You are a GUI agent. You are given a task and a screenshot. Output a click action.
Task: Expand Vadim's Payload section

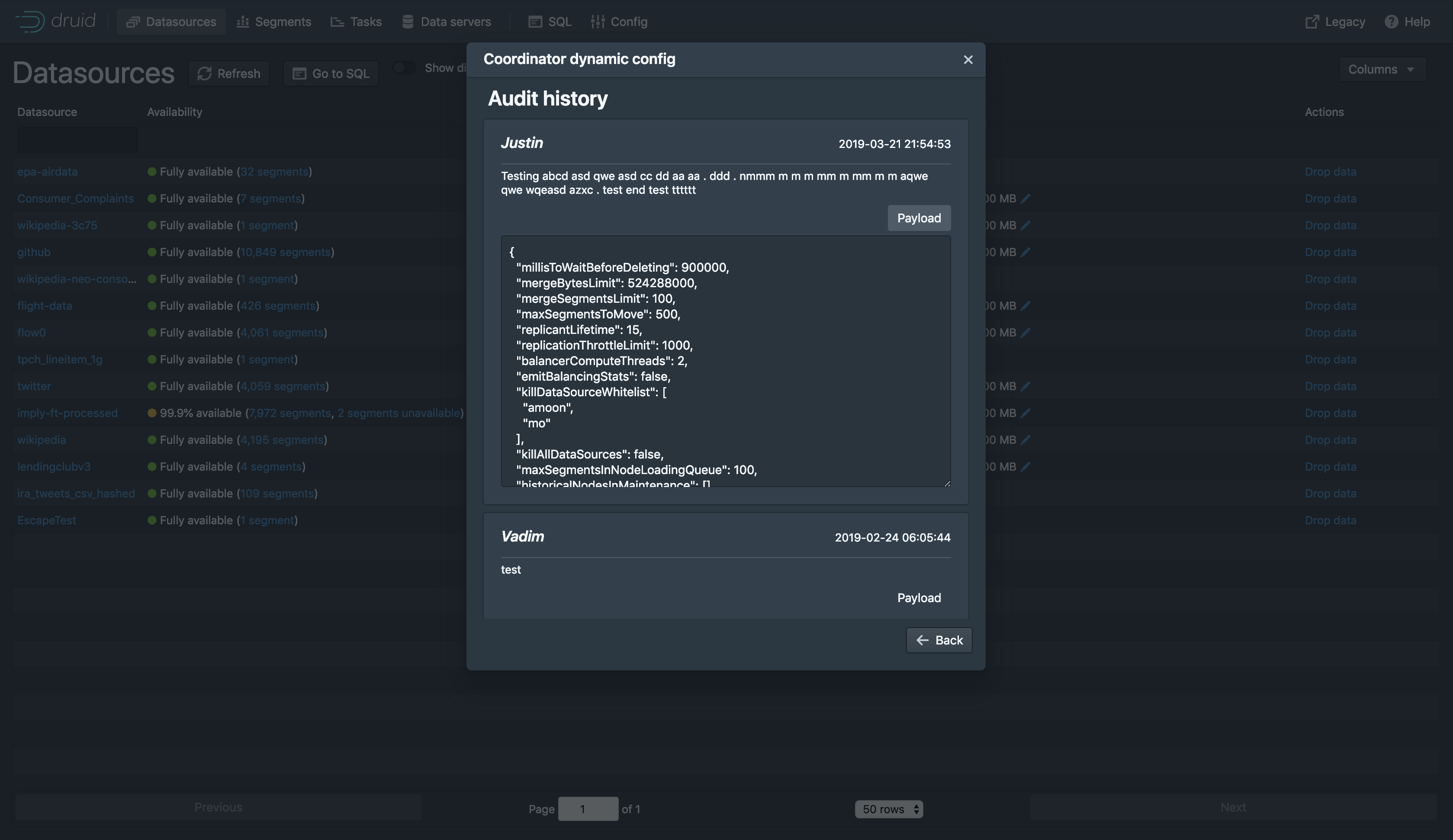pyautogui.click(x=919, y=598)
